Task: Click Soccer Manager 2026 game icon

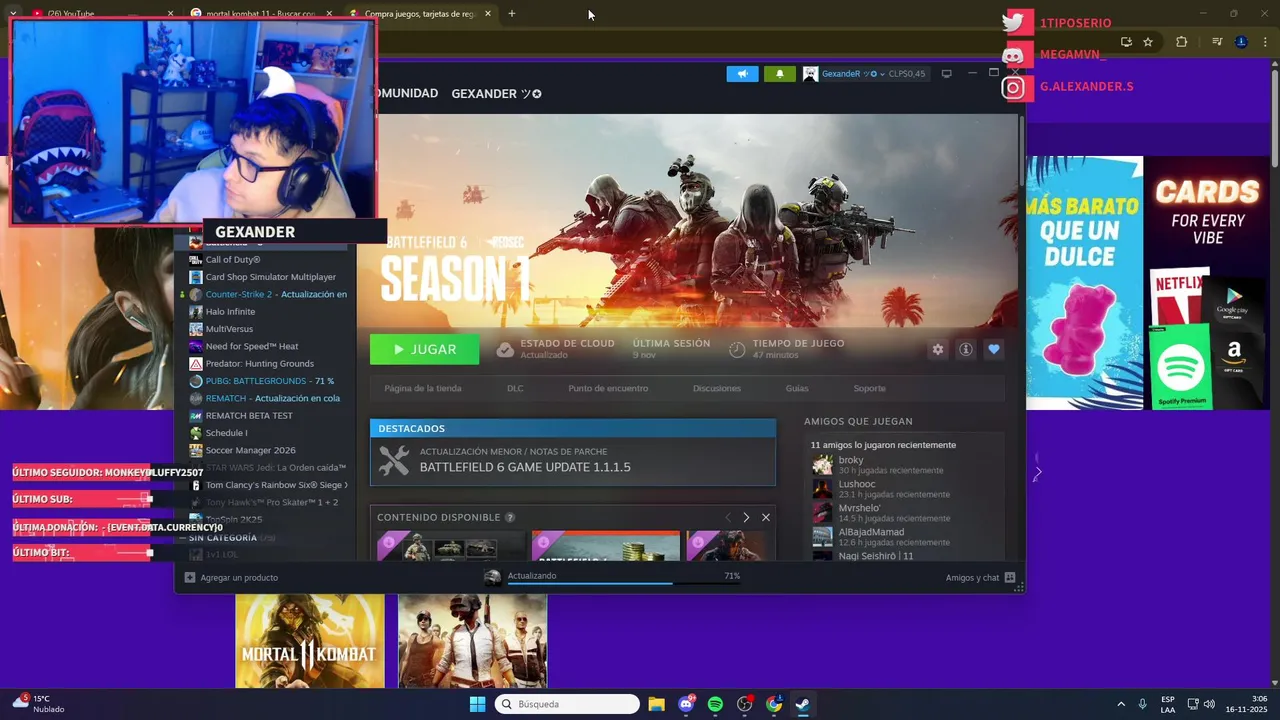Action: tap(196, 450)
